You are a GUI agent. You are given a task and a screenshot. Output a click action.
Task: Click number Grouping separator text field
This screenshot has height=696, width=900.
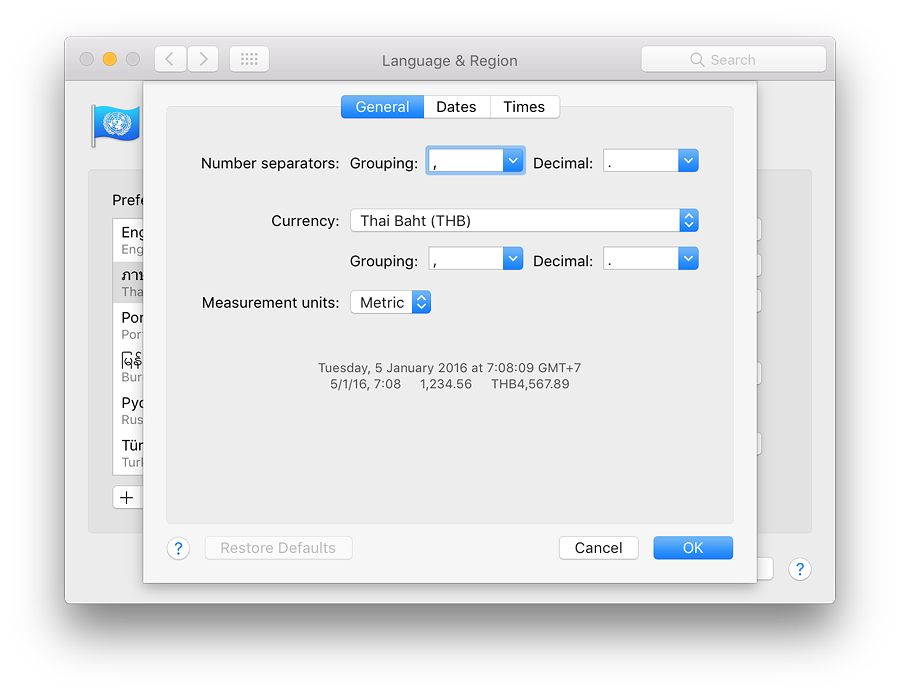click(x=466, y=161)
